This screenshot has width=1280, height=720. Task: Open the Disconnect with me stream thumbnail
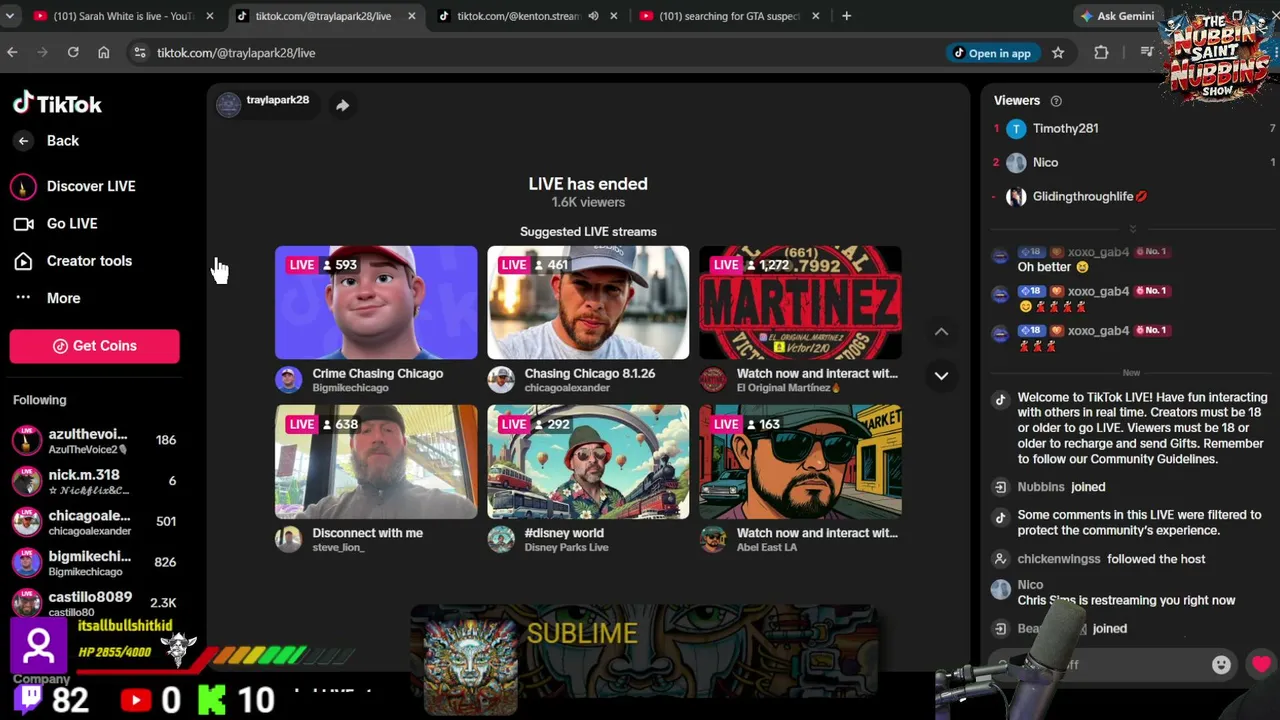(376, 462)
